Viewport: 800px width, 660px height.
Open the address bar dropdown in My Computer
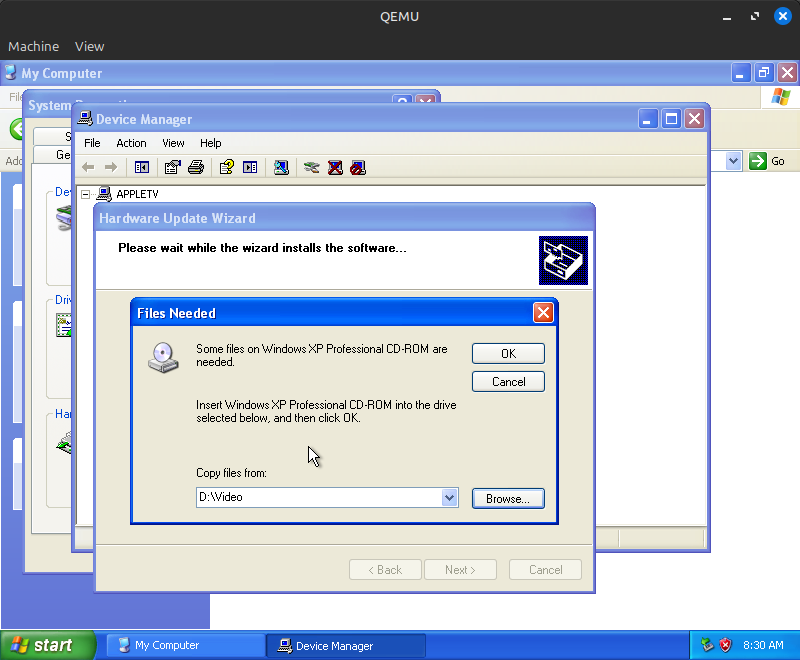click(x=733, y=161)
